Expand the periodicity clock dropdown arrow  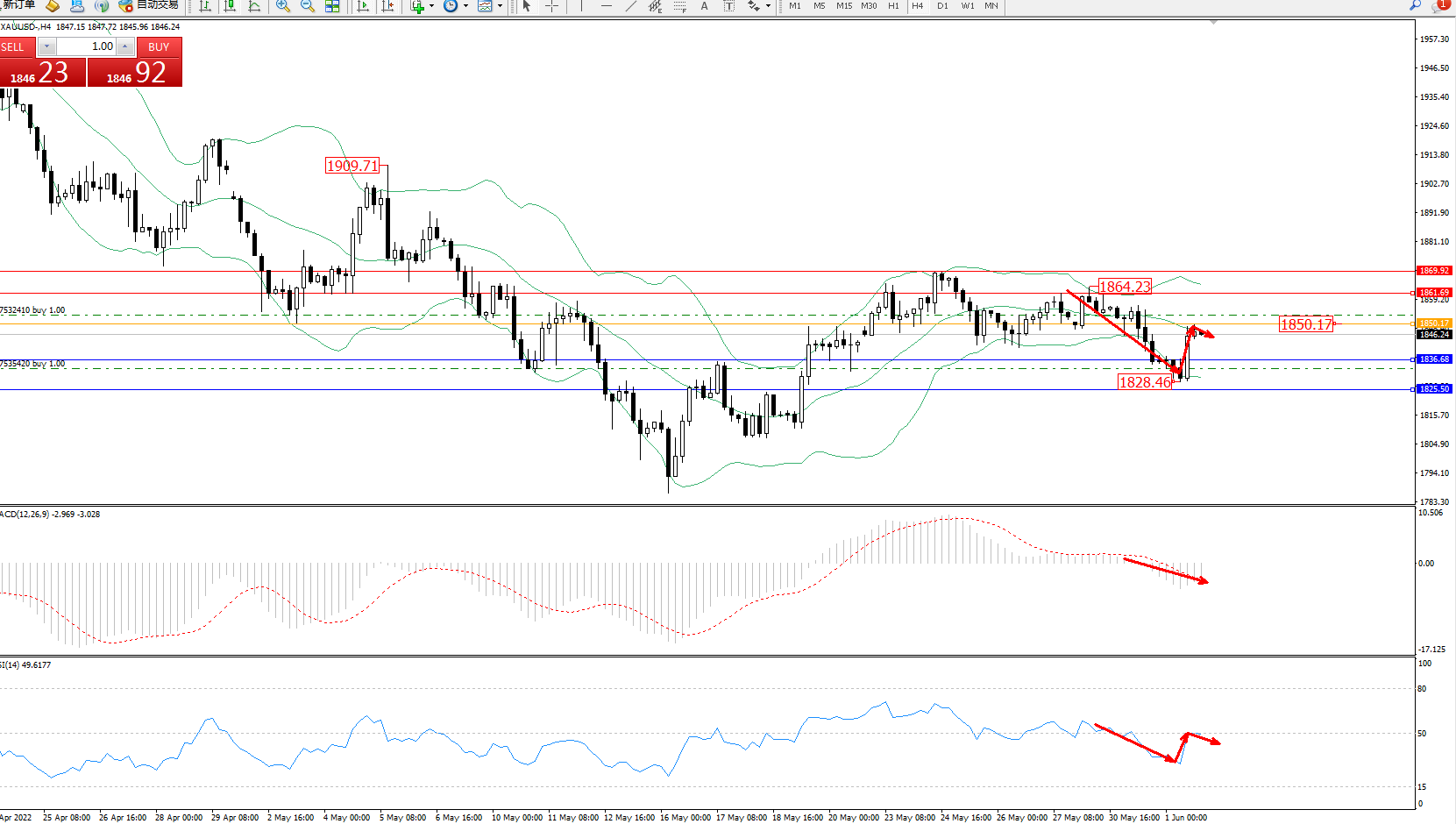465,6
